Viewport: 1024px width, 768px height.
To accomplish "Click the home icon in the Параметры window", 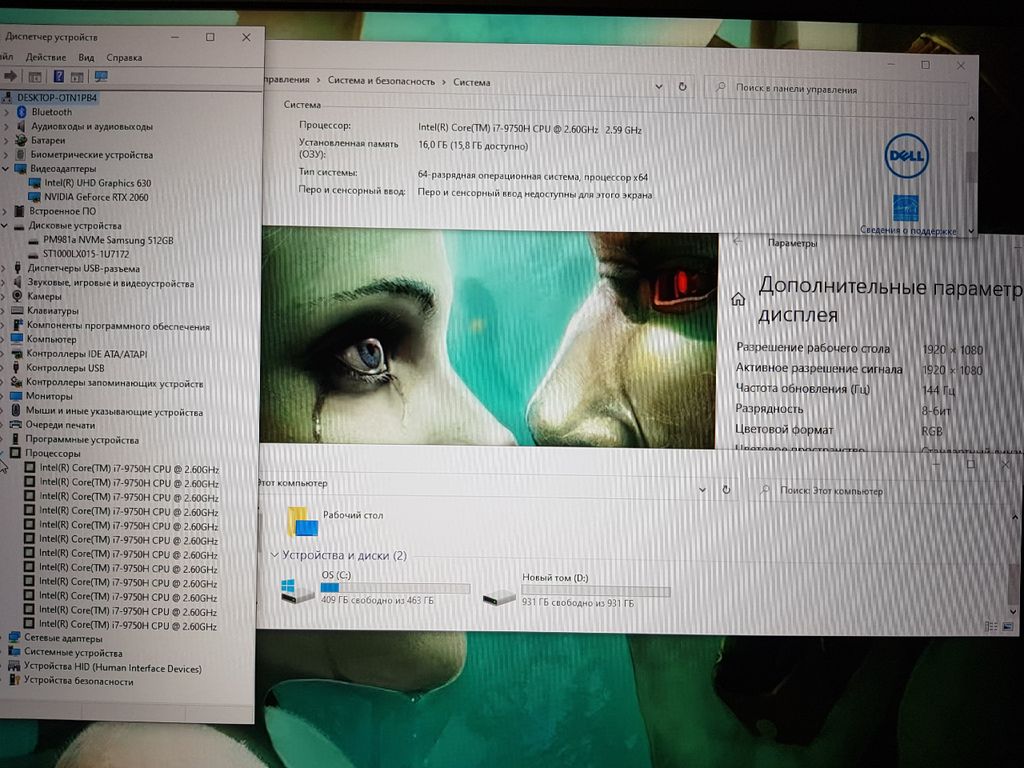I will 738,299.
